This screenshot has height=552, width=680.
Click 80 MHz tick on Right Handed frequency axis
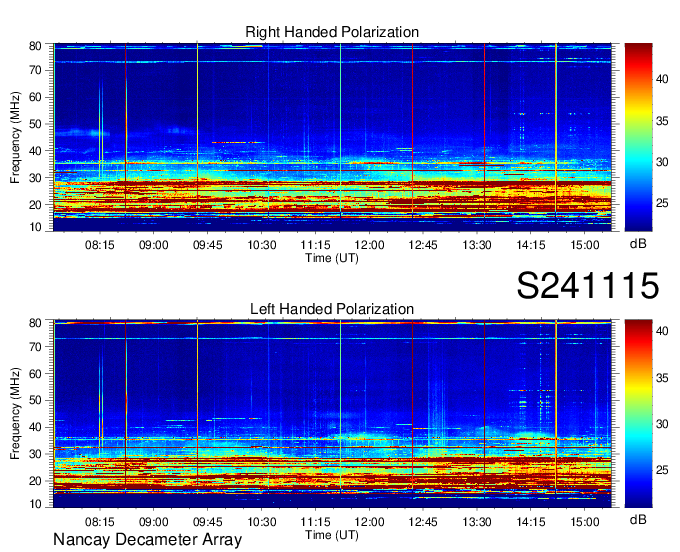(x=35, y=46)
